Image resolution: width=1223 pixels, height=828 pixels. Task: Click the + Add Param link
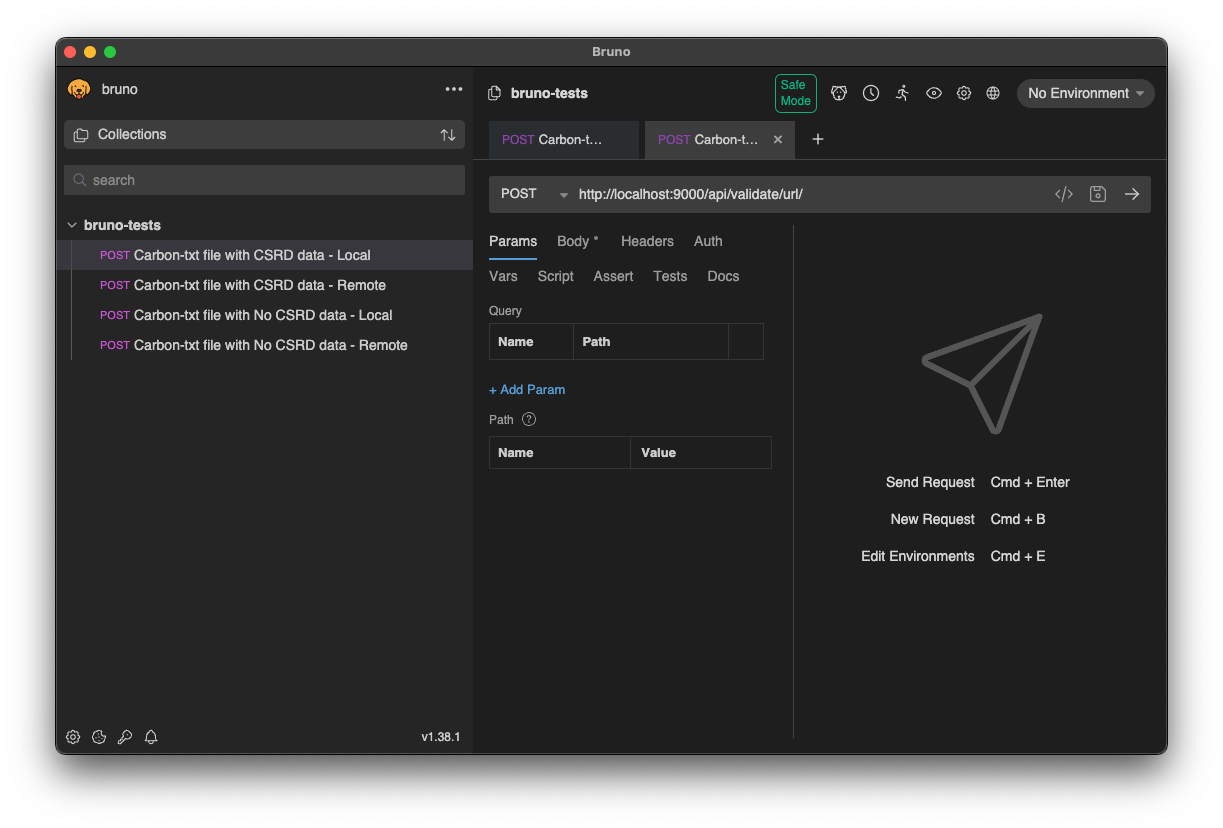pyautogui.click(x=527, y=390)
